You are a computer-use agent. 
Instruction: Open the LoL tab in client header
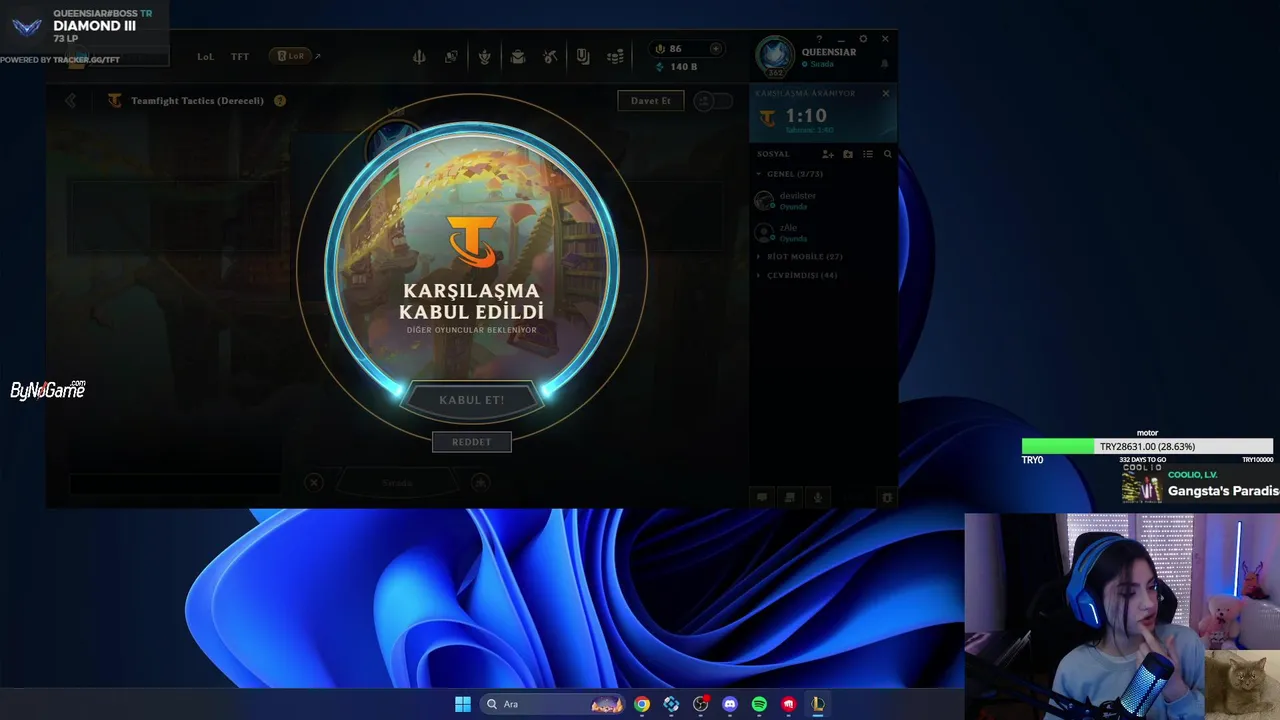point(205,57)
